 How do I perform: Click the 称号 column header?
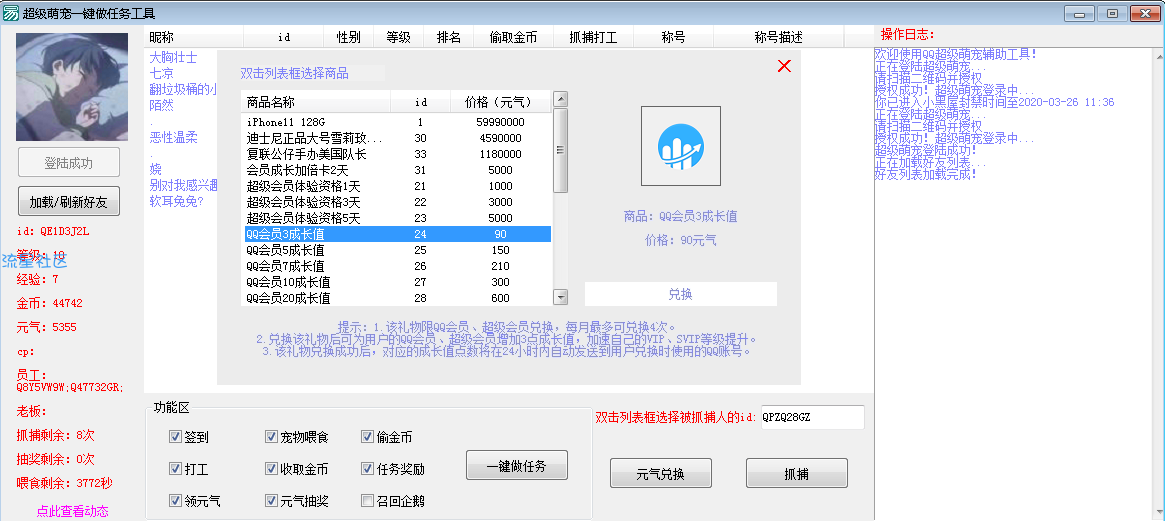(x=673, y=37)
